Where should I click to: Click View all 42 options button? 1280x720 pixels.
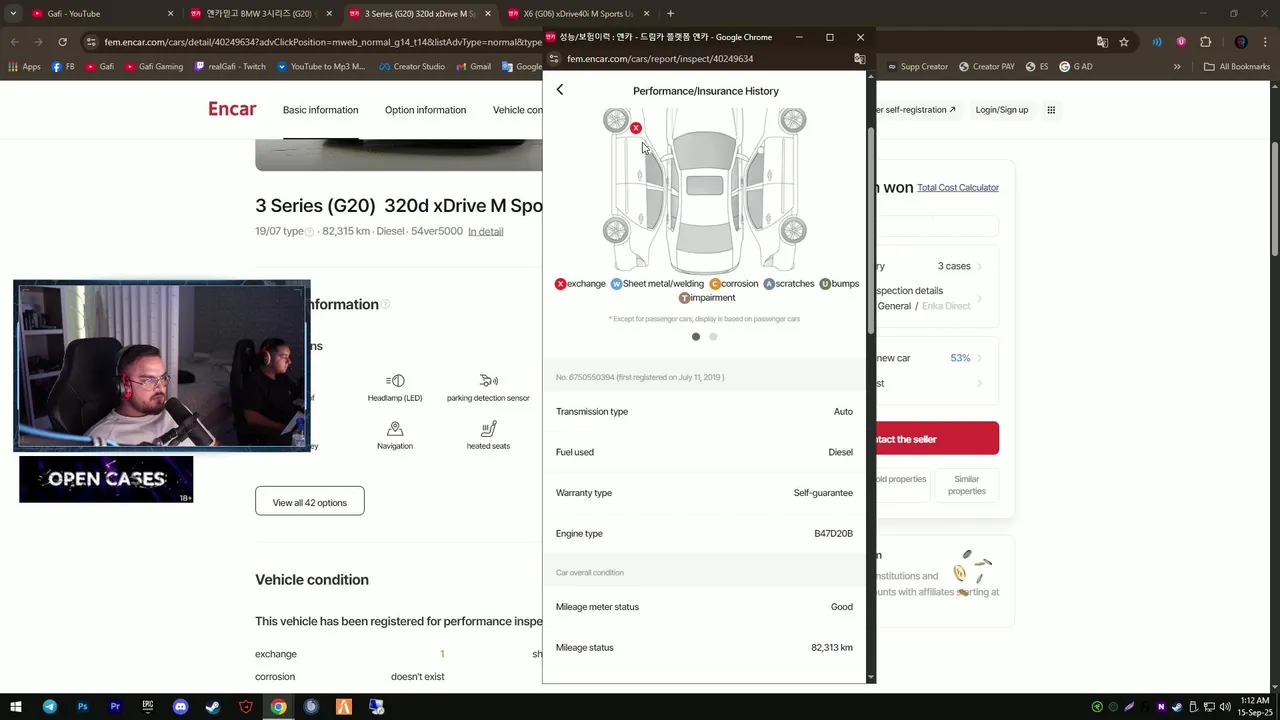pyautogui.click(x=310, y=501)
